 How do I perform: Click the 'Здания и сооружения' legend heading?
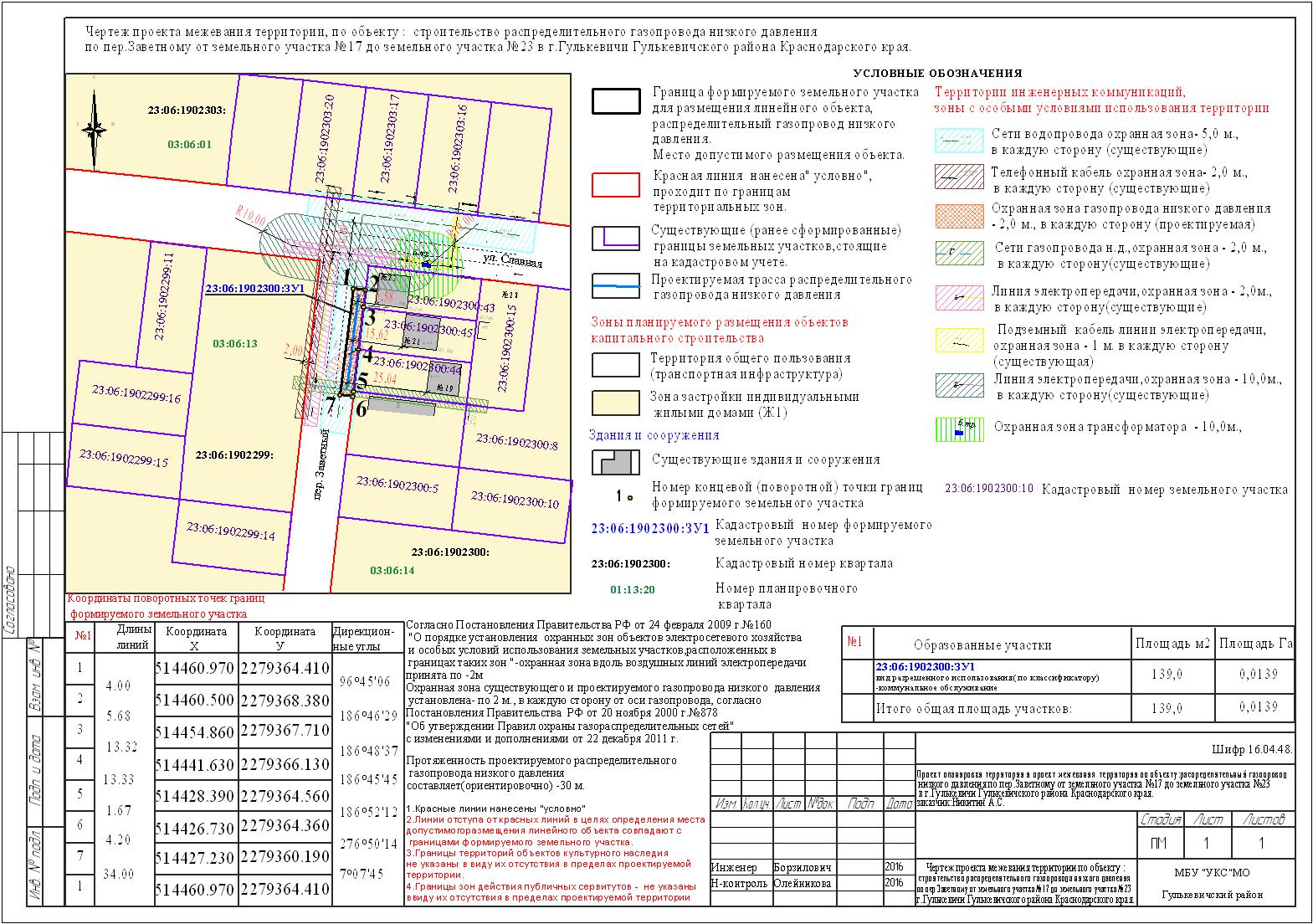pyautogui.click(x=654, y=435)
